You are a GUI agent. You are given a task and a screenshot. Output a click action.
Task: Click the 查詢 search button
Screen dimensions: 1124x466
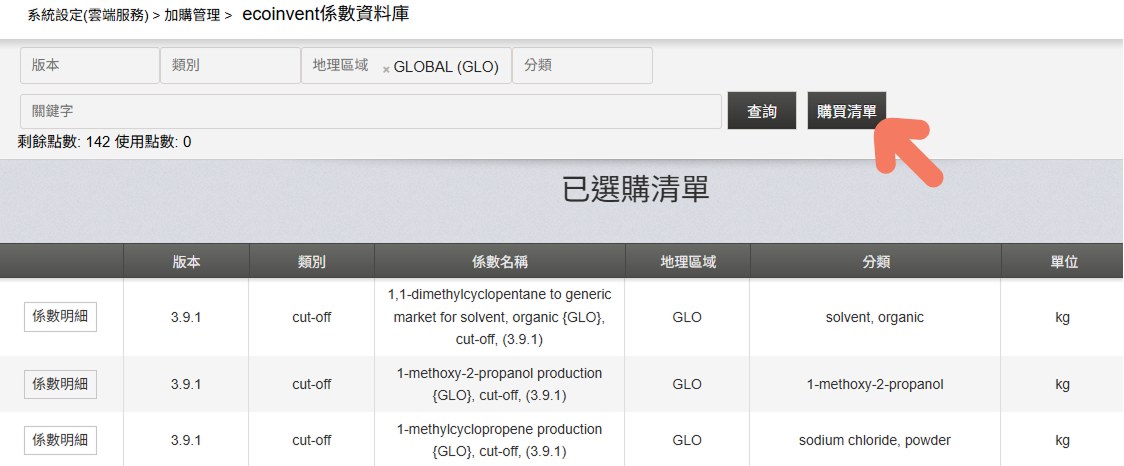click(762, 111)
